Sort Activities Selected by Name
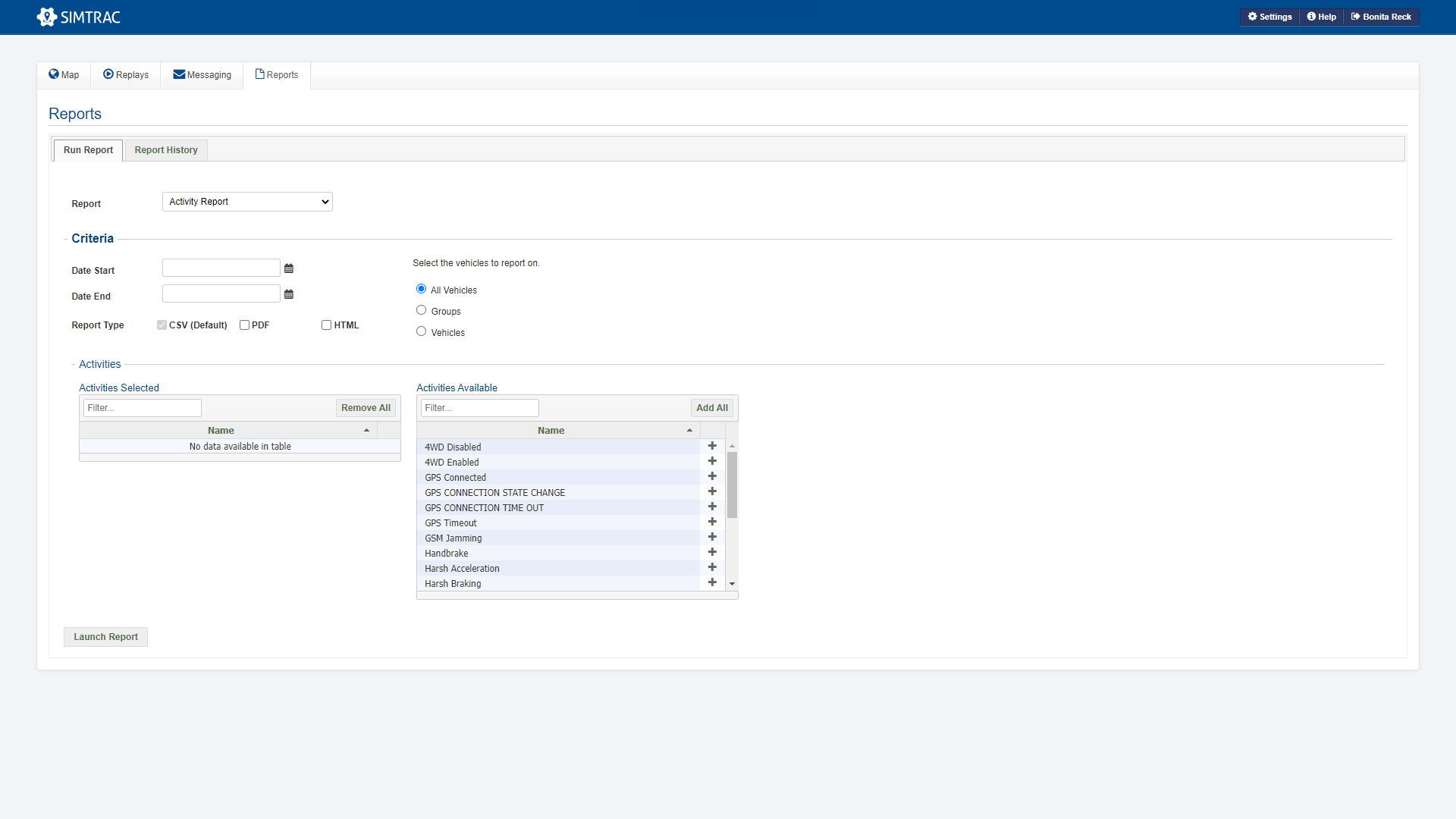 228,431
